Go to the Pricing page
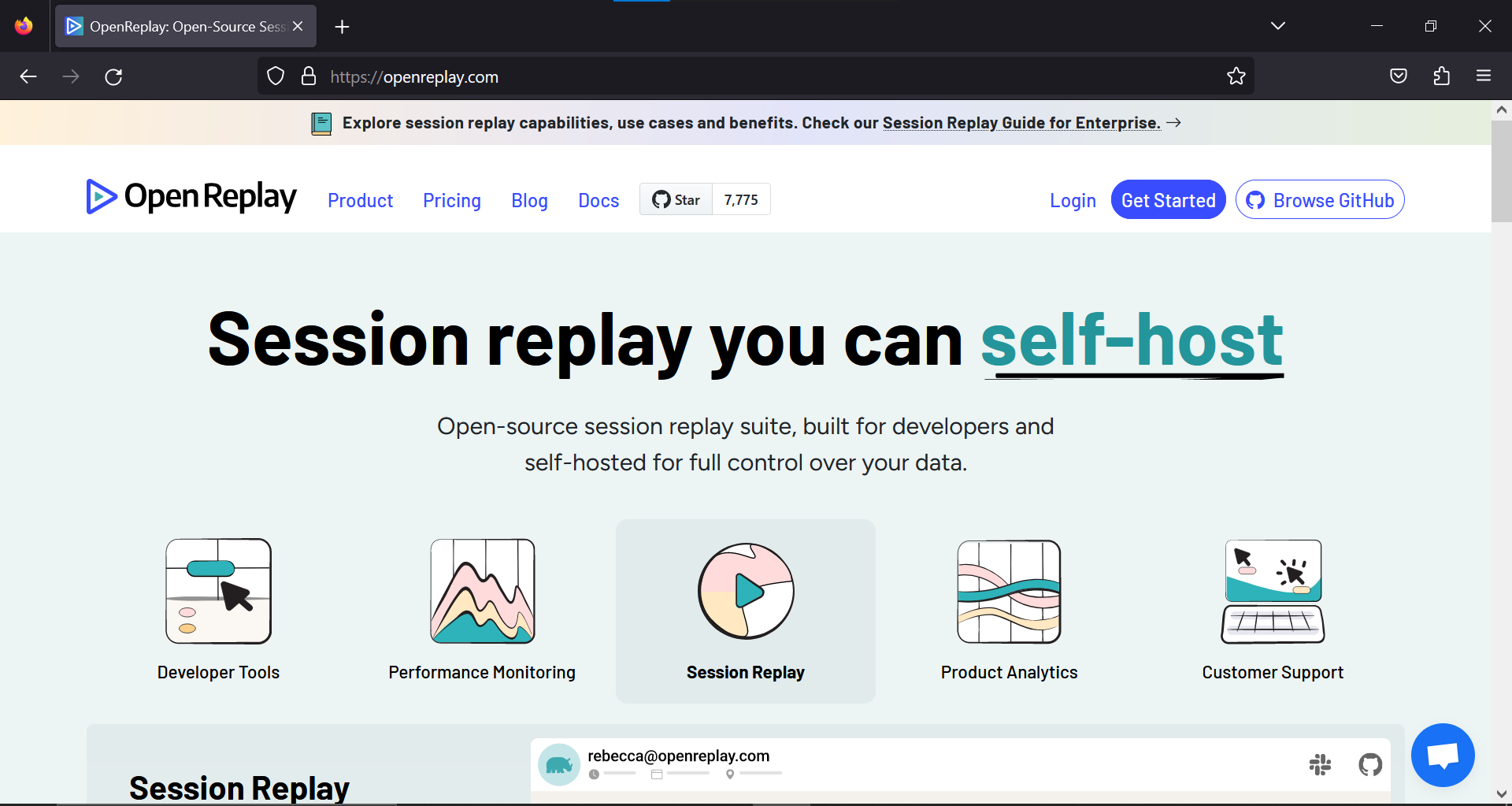The height and width of the screenshot is (806, 1512). (452, 201)
